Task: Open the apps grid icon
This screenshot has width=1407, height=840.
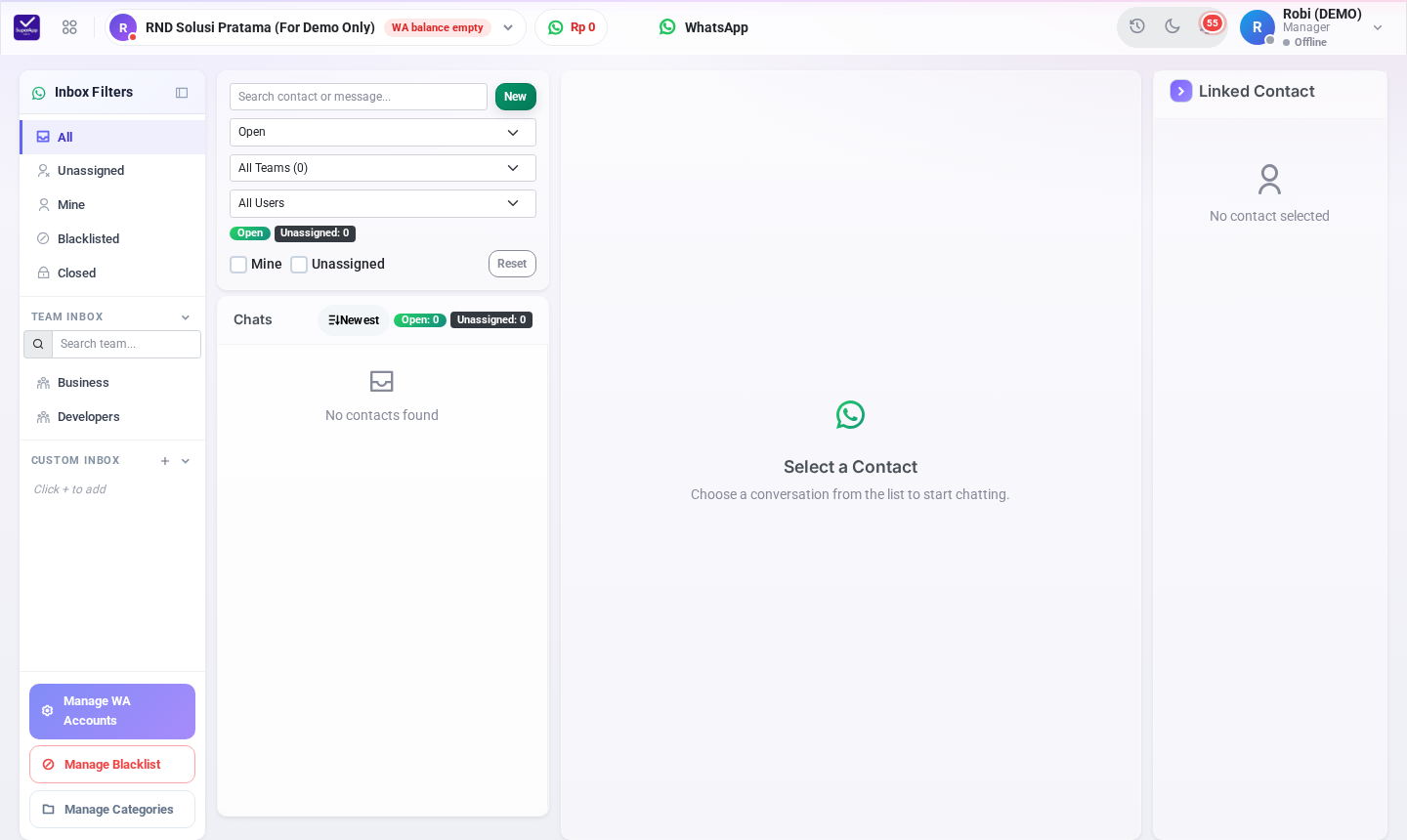Action: pos(69,27)
